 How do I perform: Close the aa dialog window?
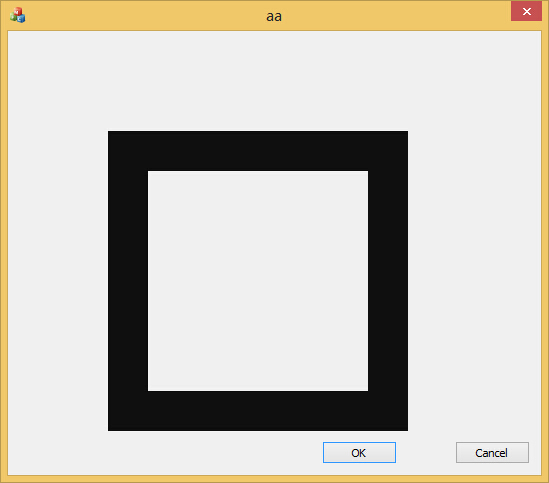click(x=526, y=12)
